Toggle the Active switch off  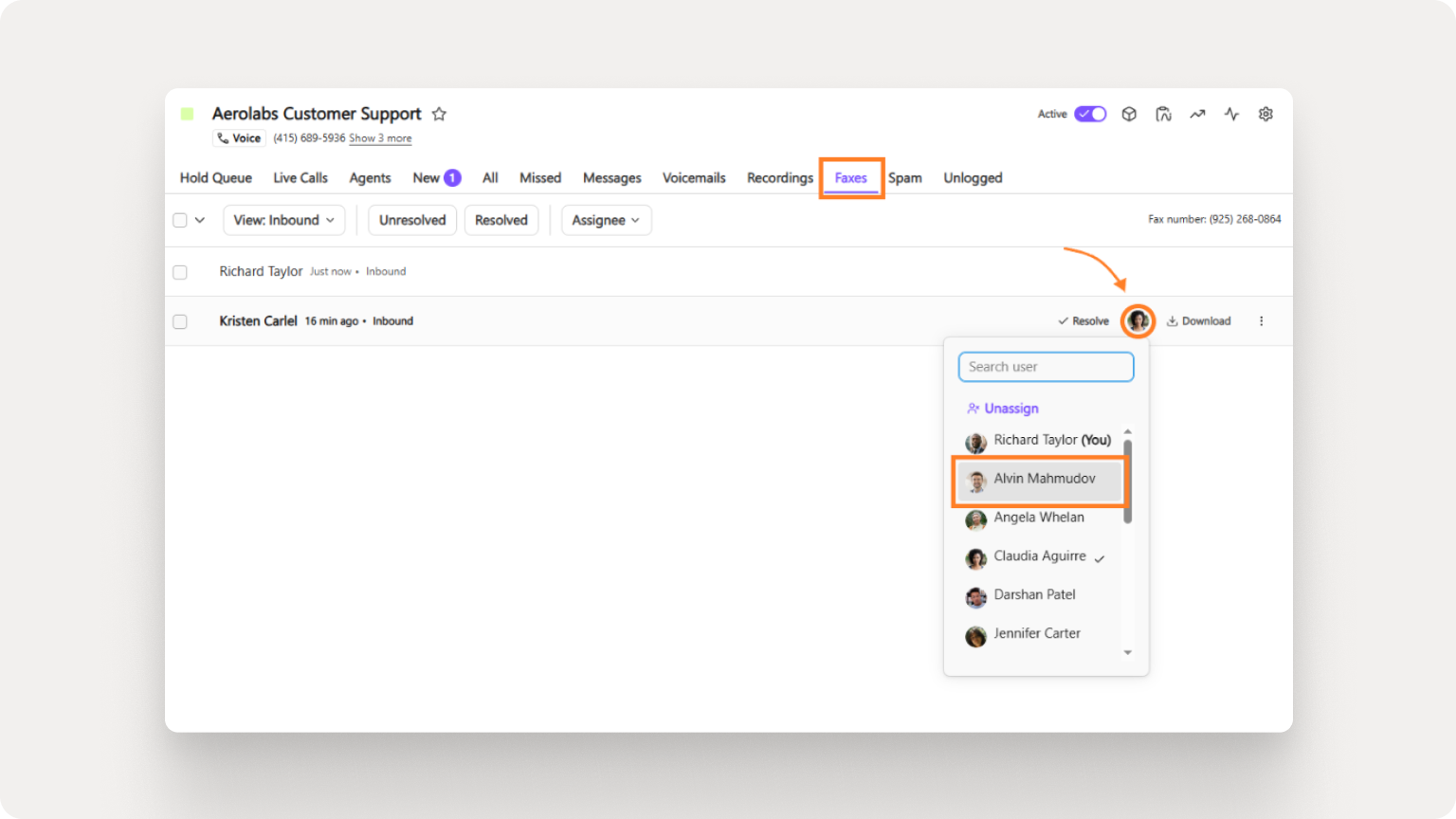point(1090,113)
